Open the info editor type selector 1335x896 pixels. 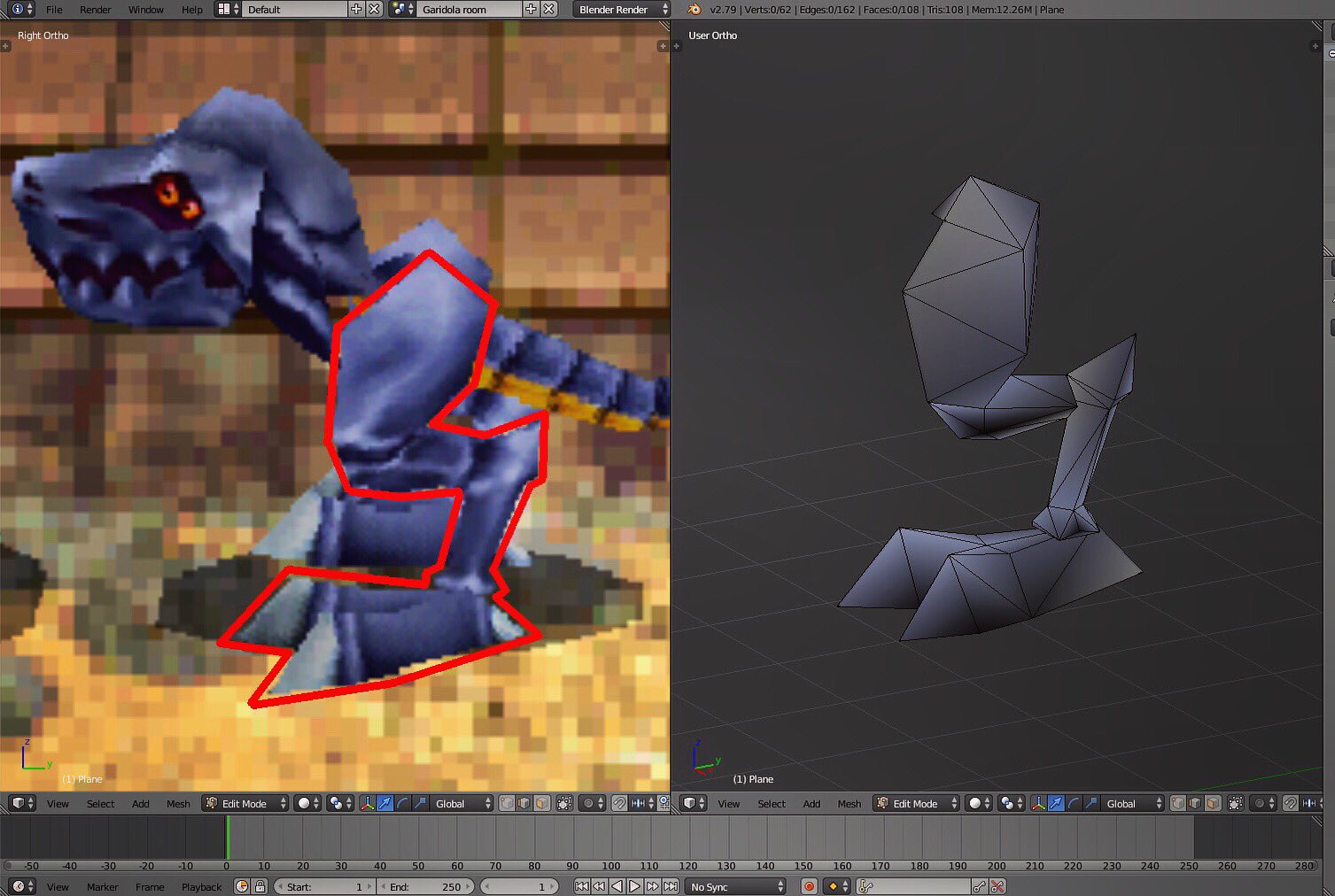coord(19,10)
